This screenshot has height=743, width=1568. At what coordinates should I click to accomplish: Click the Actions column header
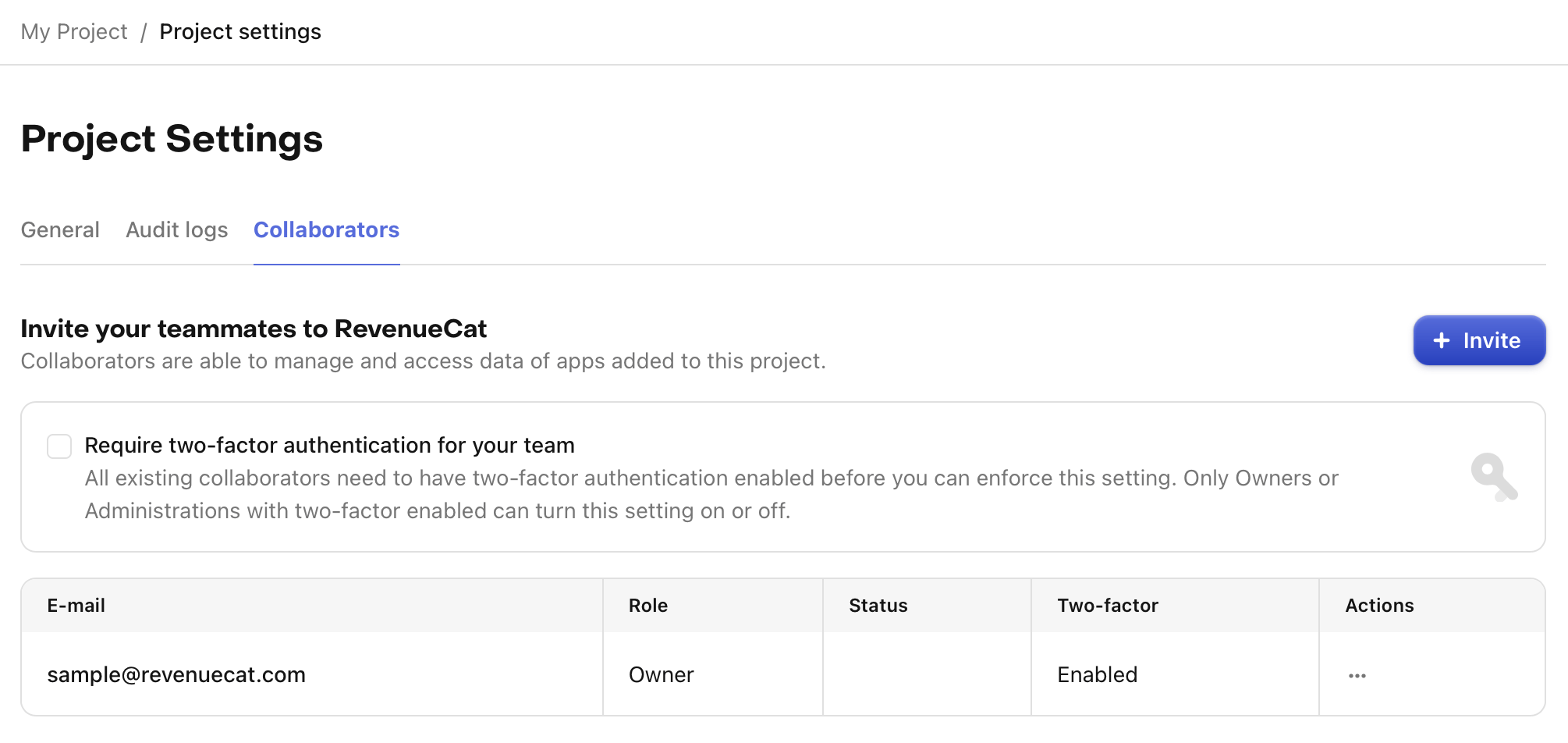[x=1379, y=605]
